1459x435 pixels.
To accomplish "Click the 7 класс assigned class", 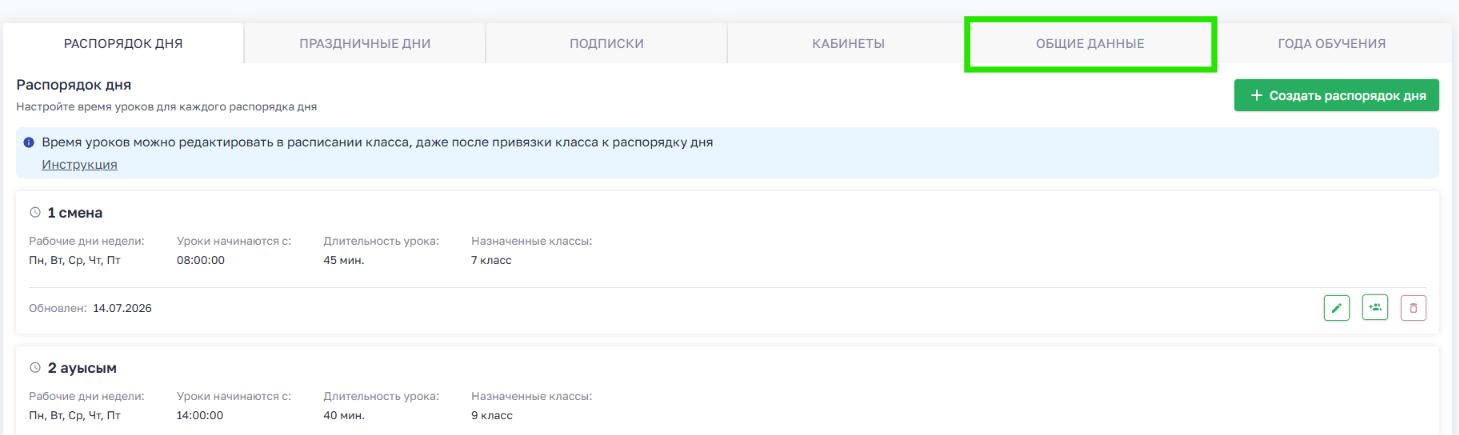I will point(491,260).
